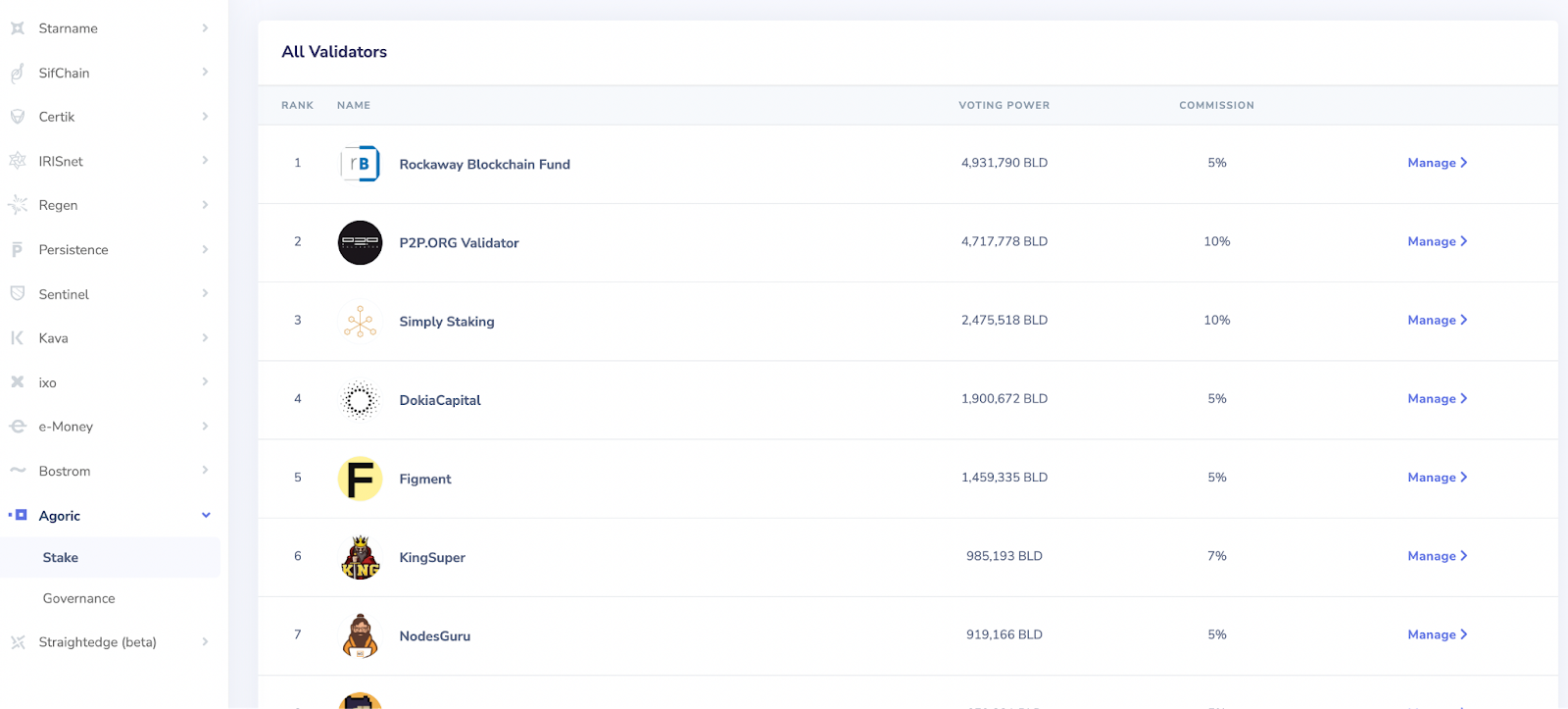The width and height of the screenshot is (1568, 709).
Task: Expand the Regen chevron
Action: pos(205,204)
